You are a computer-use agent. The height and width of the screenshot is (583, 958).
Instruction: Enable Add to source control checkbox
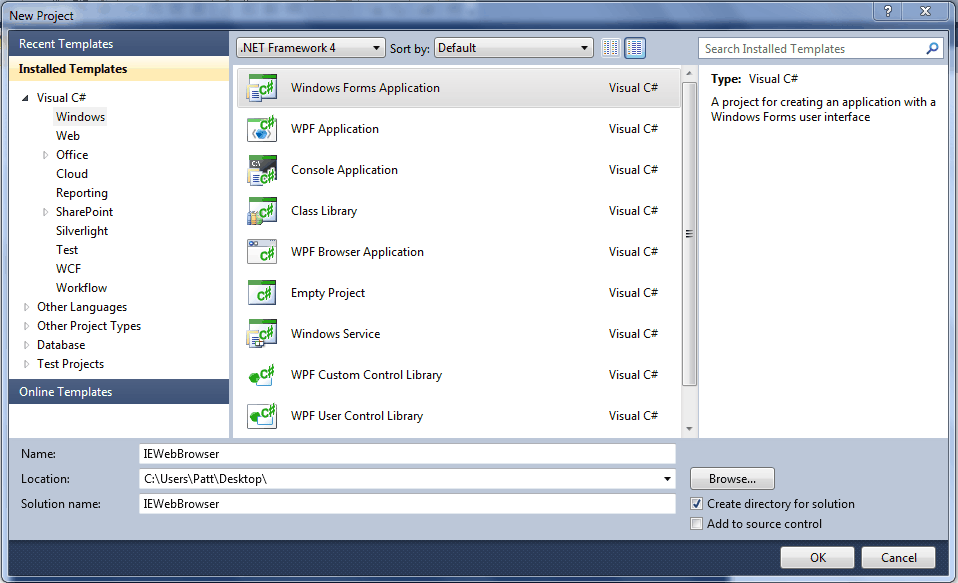(696, 524)
